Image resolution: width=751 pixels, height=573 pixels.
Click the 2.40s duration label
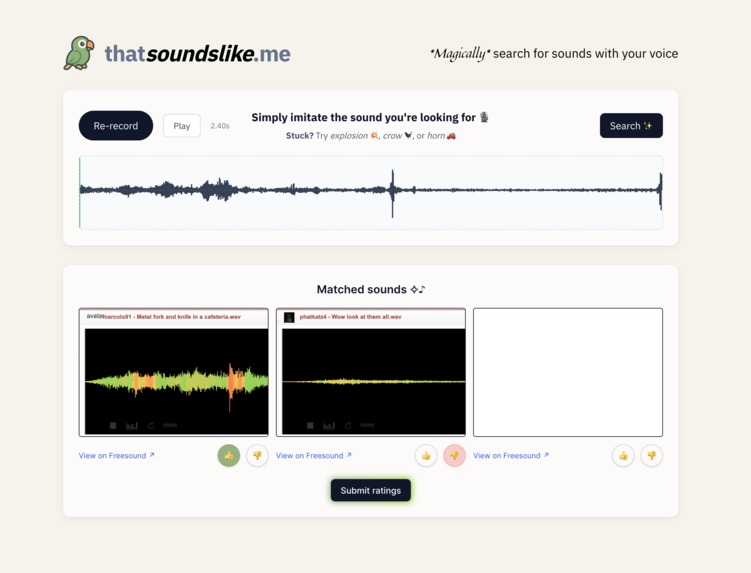click(x=220, y=126)
